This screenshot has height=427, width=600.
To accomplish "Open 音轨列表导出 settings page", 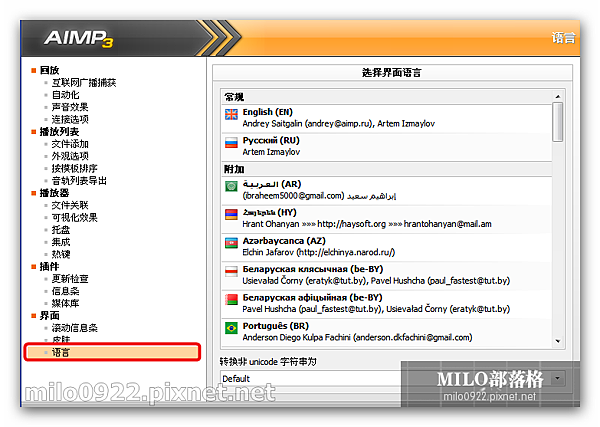I will 79,181.
